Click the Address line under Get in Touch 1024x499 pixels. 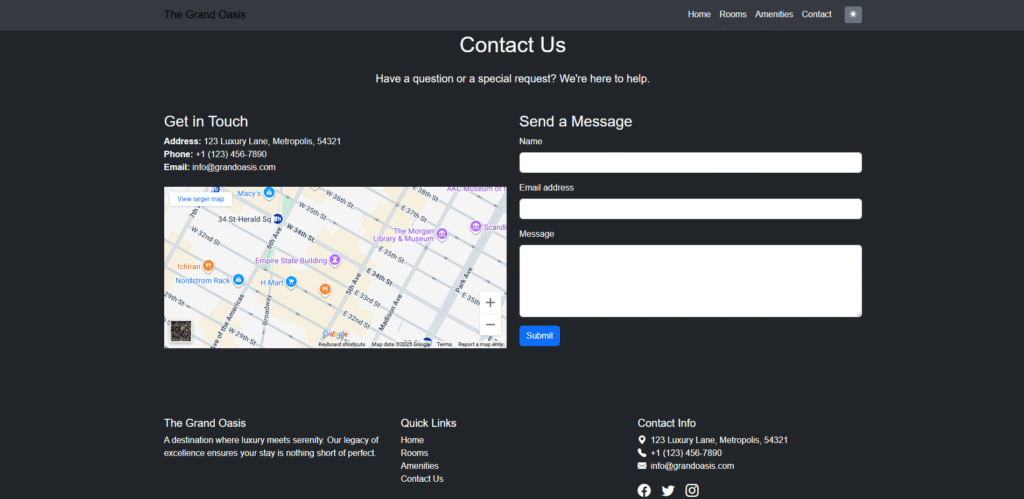point(252,141)
